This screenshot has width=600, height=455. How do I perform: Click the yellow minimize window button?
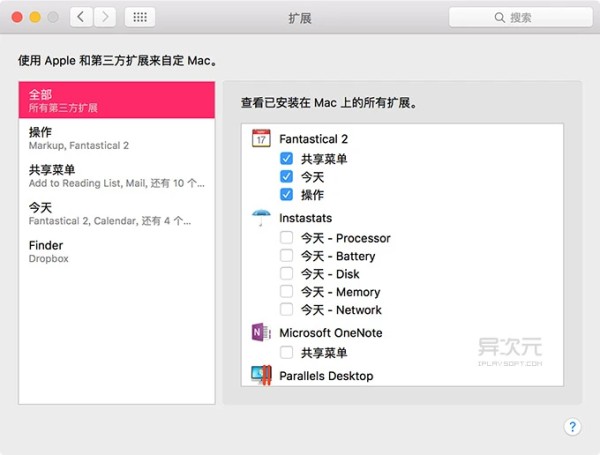tap(35, 17)
